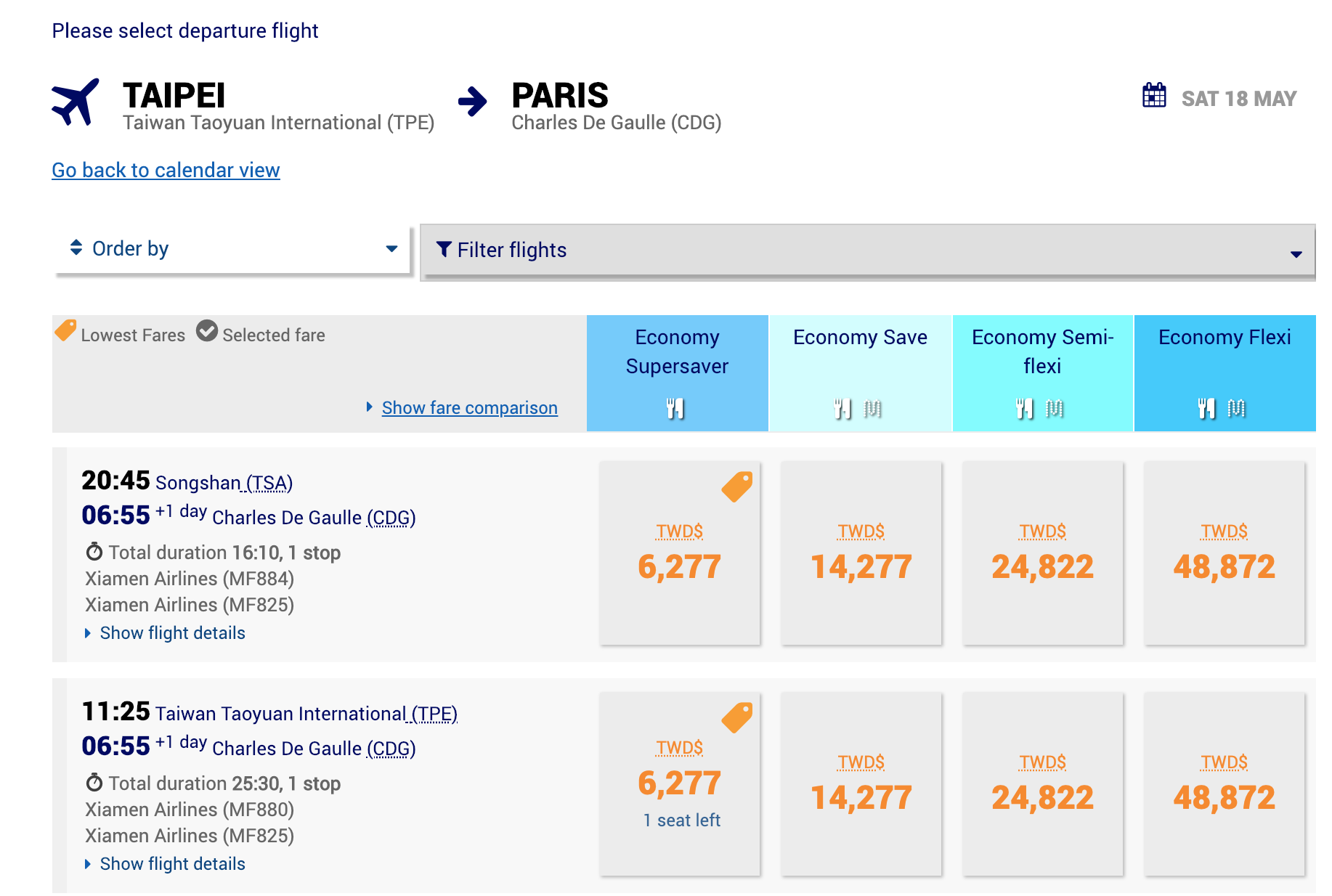This screenshot has height=896, width=1332.
Task: Click the arrow icon pointing to PARIS
Action: (x=473, y=102)
